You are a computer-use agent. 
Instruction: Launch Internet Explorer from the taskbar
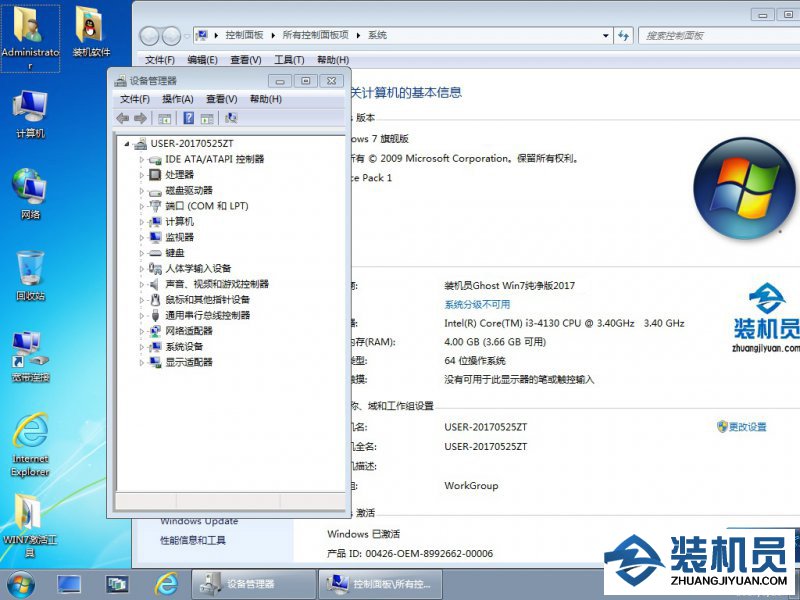(166, 584)
